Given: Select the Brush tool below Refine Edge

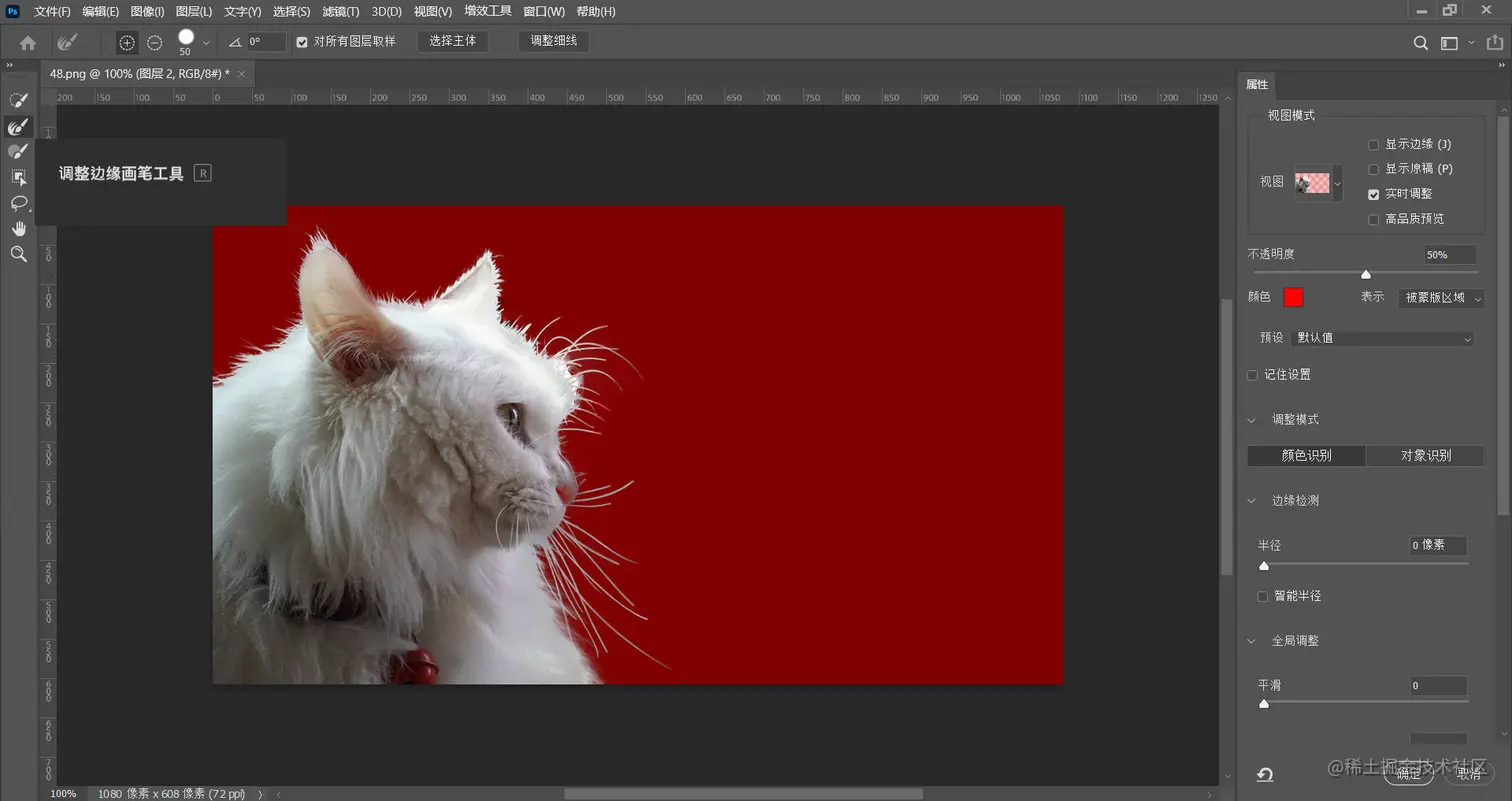Looking at the screenshot, I should (18, 151).
